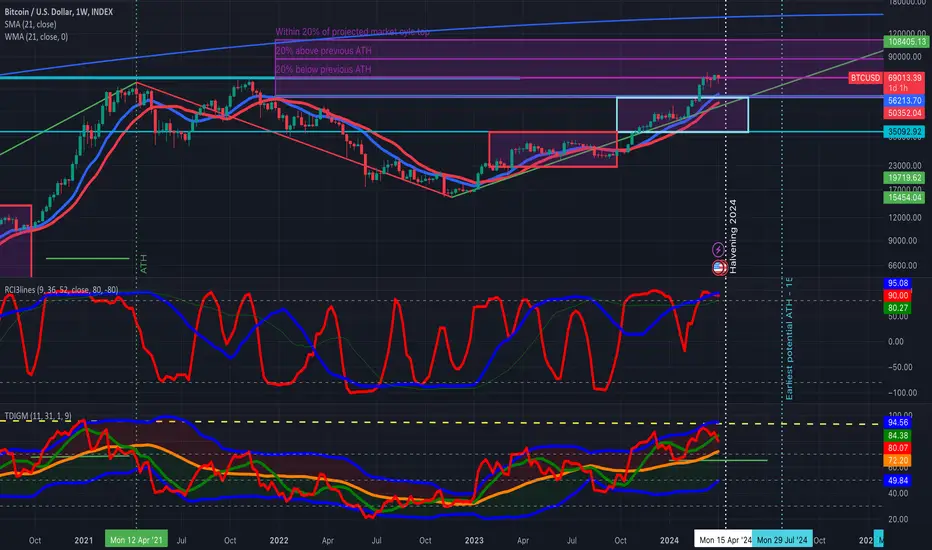Click the BTCUSD symbol price label

(x=865, y=78)
